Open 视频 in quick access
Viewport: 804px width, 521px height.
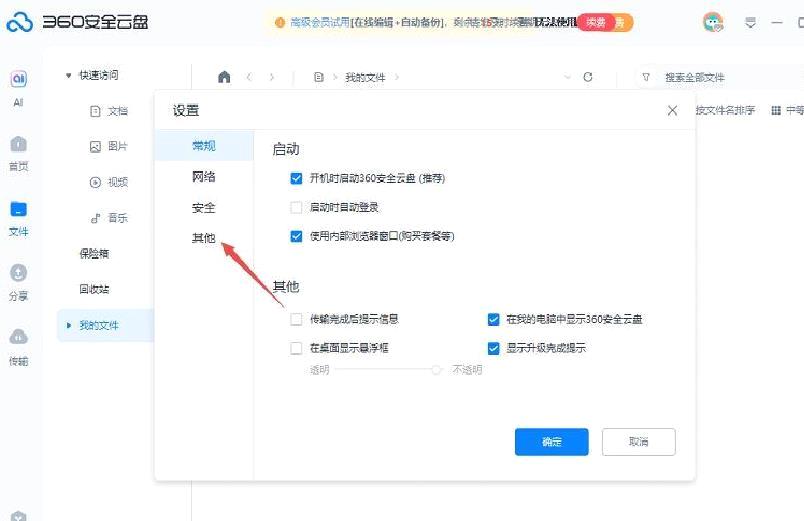click(x=109, y=182)
